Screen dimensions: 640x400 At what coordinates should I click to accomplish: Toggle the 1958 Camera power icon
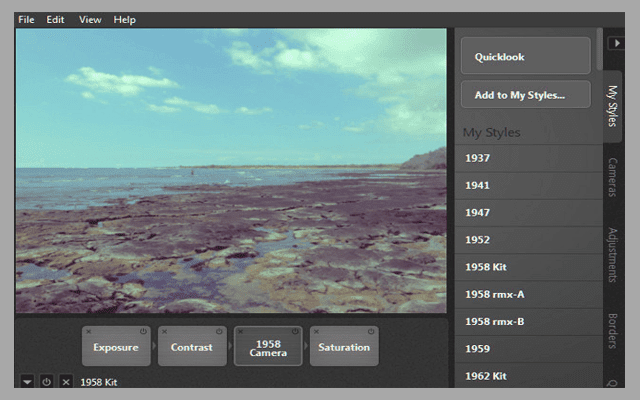point(297,332)
